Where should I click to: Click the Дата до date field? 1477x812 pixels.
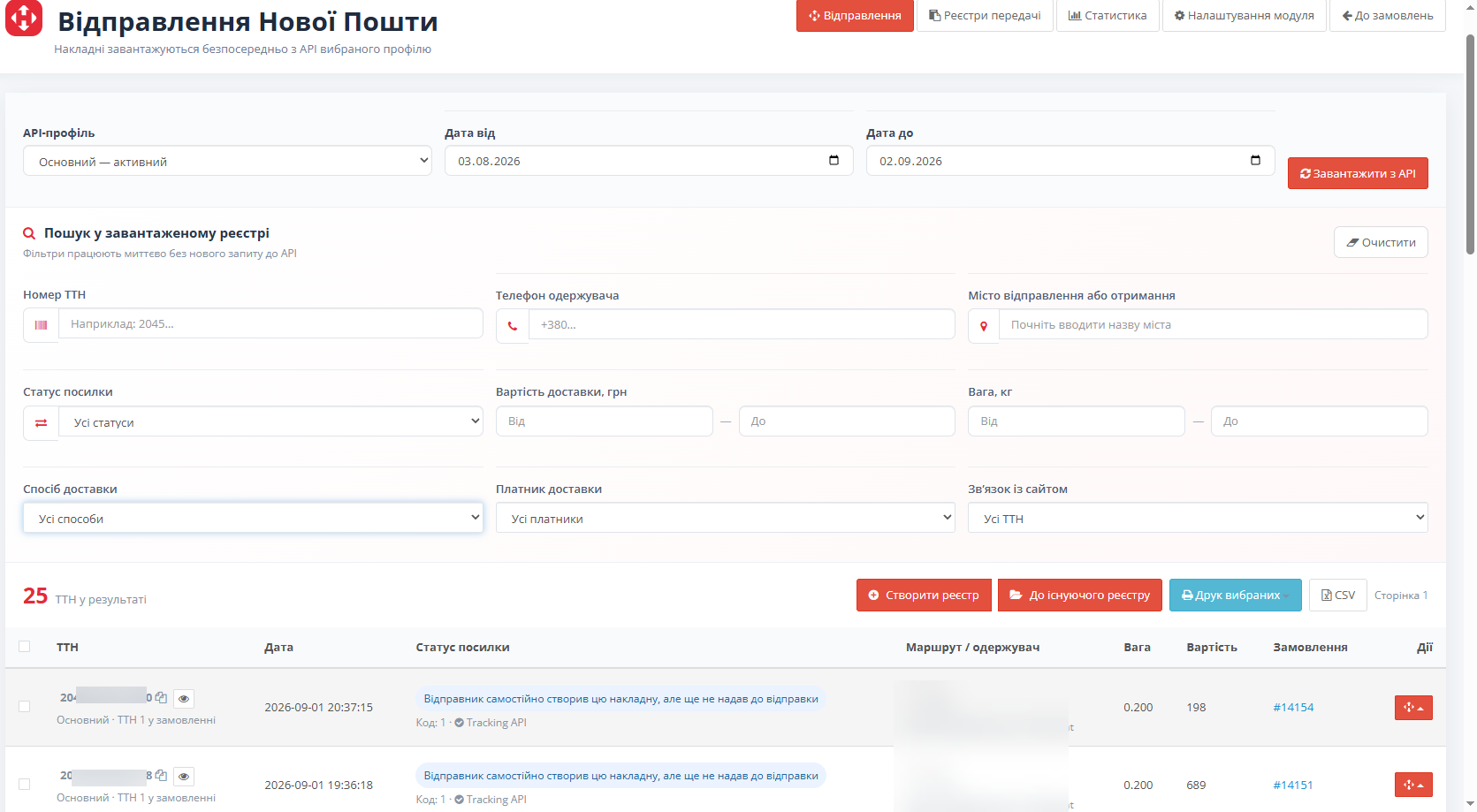pos(1070,161)
